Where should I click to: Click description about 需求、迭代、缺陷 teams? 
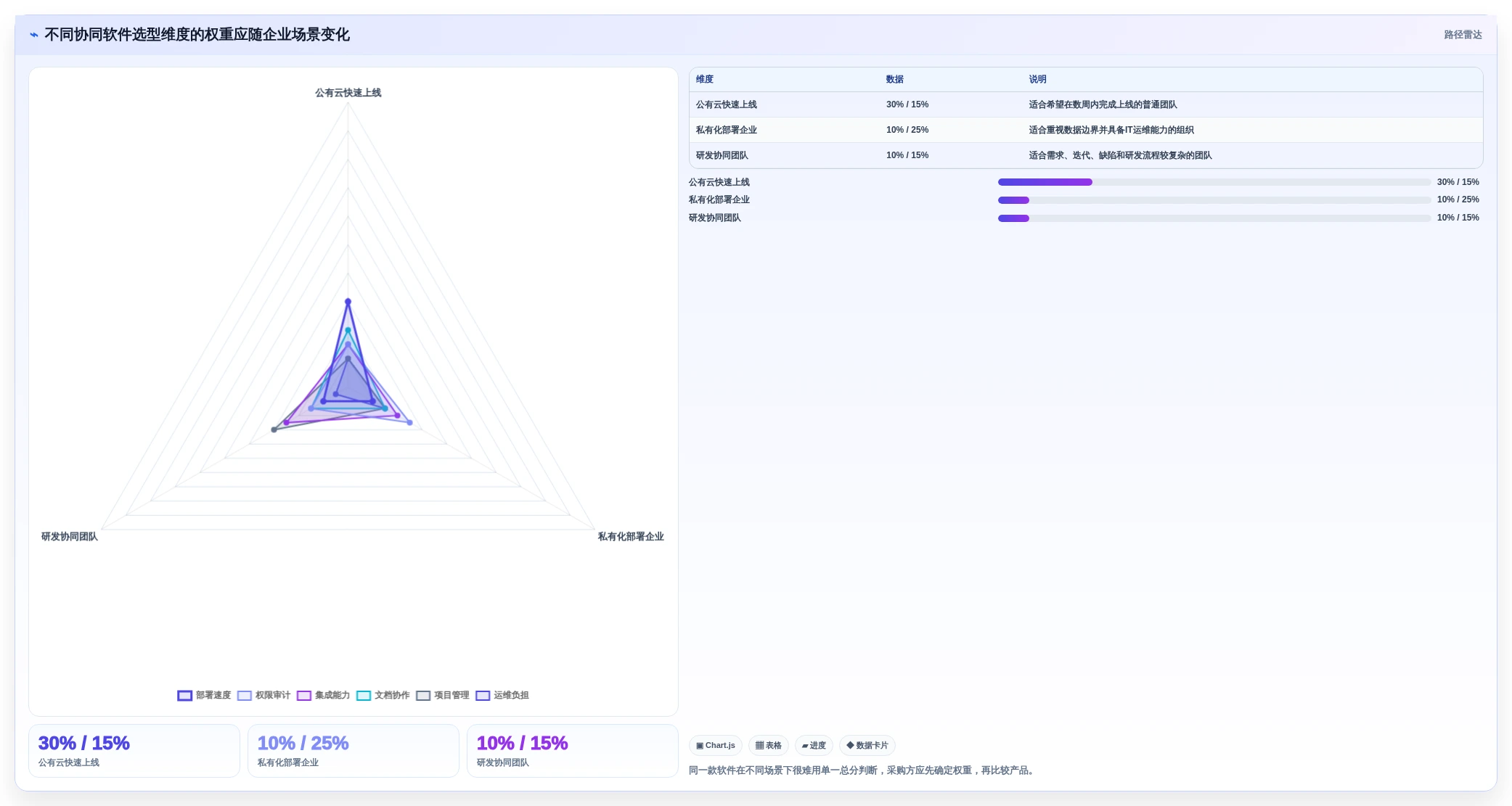click(1120, 155)
